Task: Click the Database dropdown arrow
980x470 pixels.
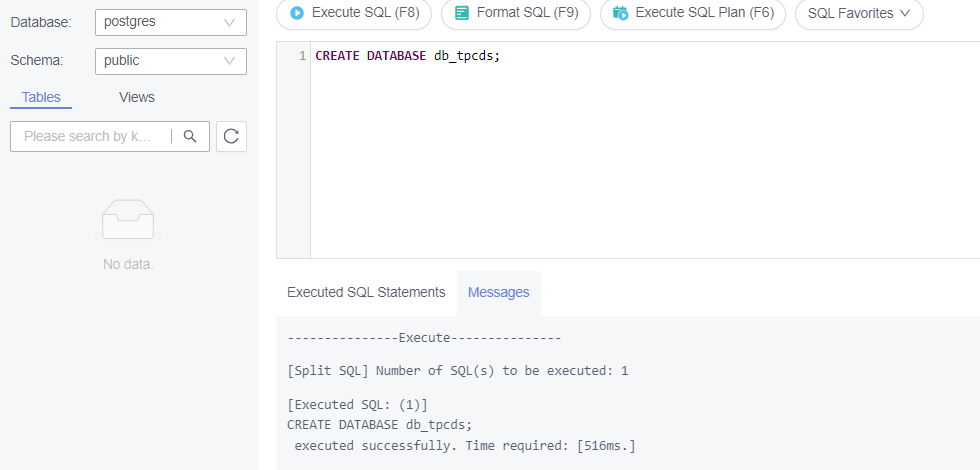Action: pos(229,22)
